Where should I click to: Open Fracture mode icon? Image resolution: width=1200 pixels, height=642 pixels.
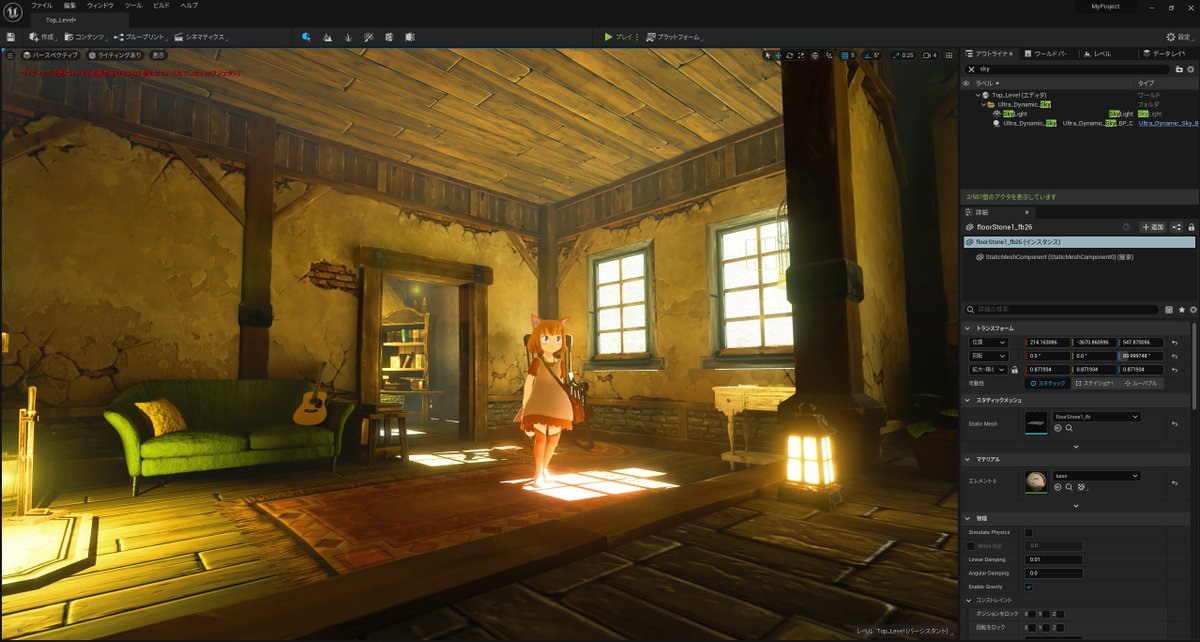coord(389,37)
